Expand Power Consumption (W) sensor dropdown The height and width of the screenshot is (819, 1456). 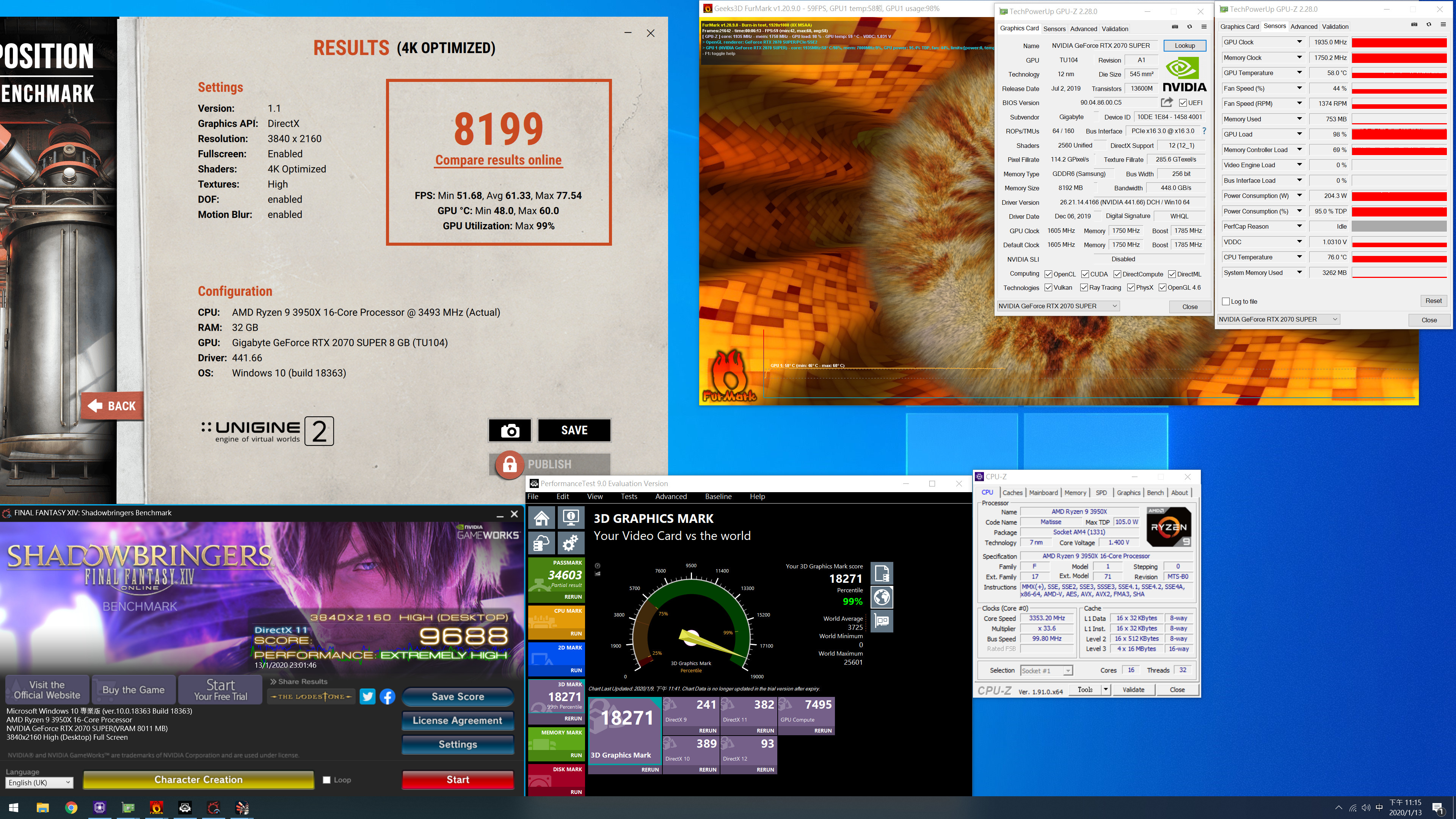(x=1299, y=196)
